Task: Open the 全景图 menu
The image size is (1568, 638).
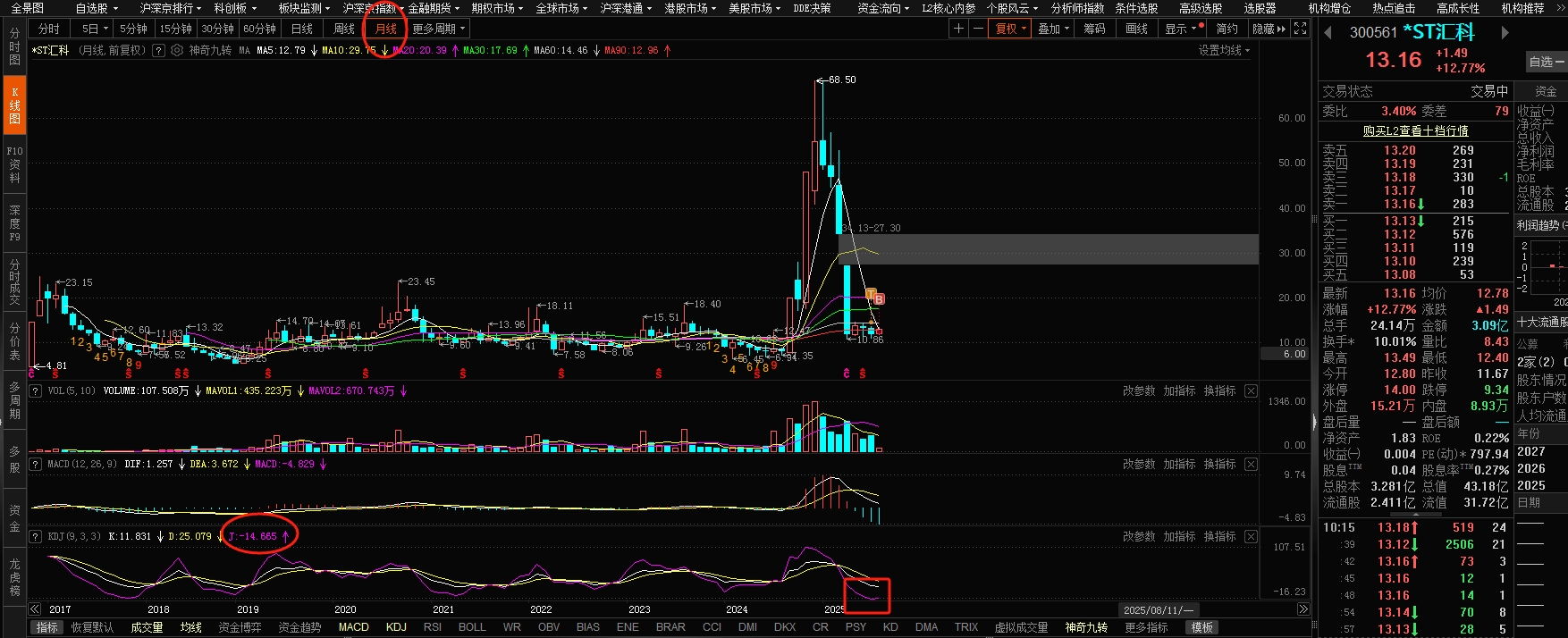Action: [x=27, y=8]
